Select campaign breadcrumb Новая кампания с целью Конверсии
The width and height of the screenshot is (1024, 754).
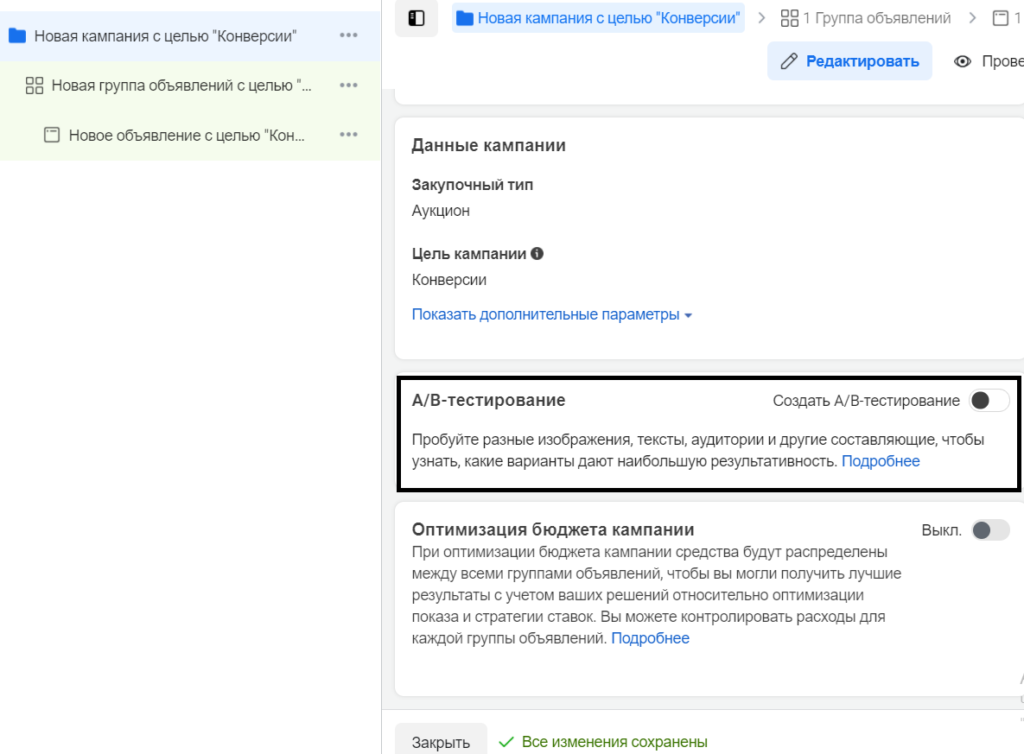(608, 18)
